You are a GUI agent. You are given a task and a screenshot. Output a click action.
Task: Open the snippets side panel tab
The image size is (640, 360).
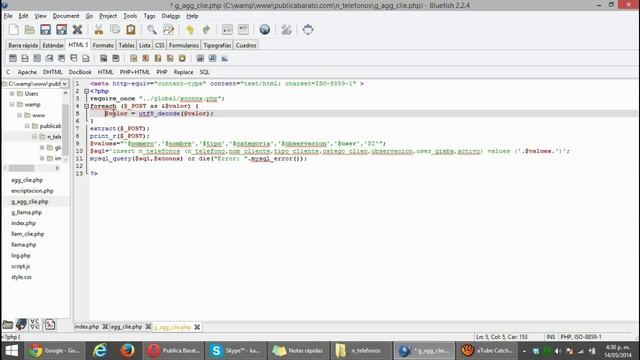tap(49, 325)
